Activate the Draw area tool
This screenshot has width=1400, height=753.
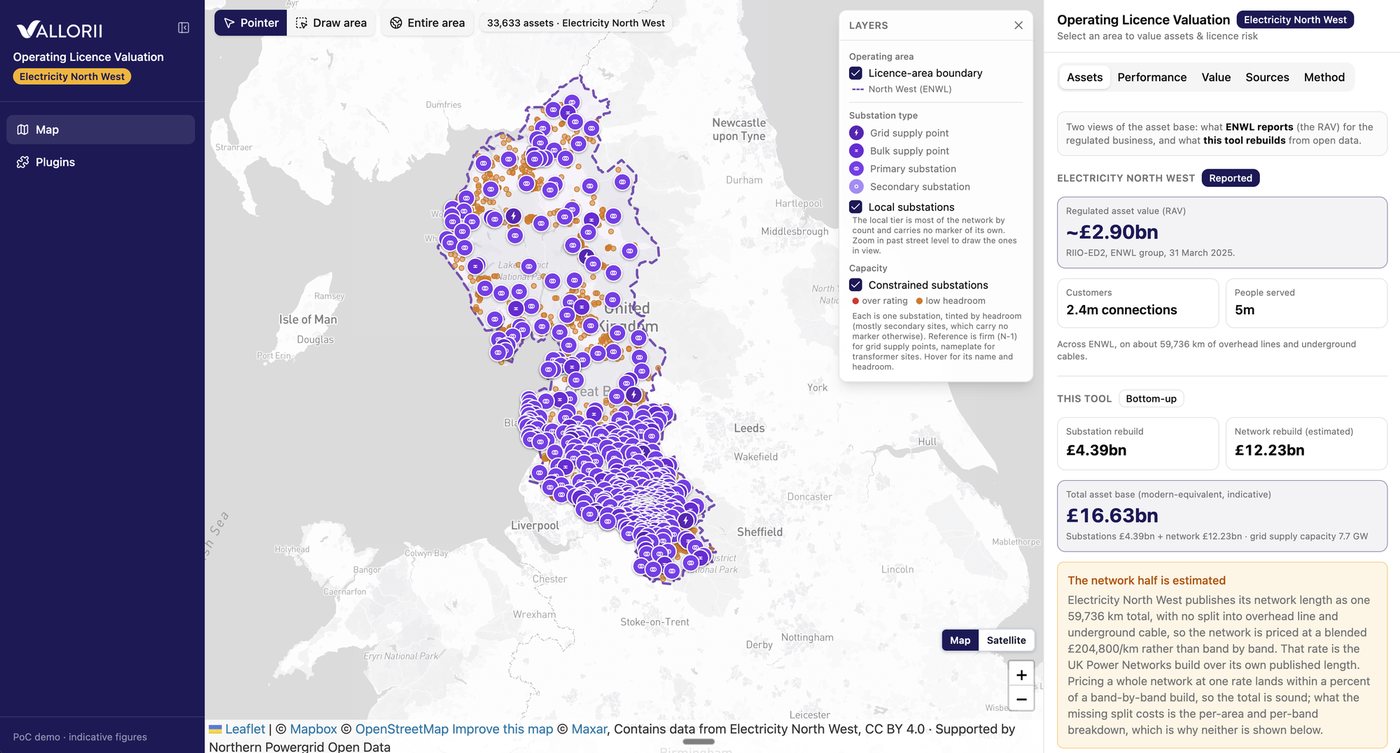tap(332, 23)
